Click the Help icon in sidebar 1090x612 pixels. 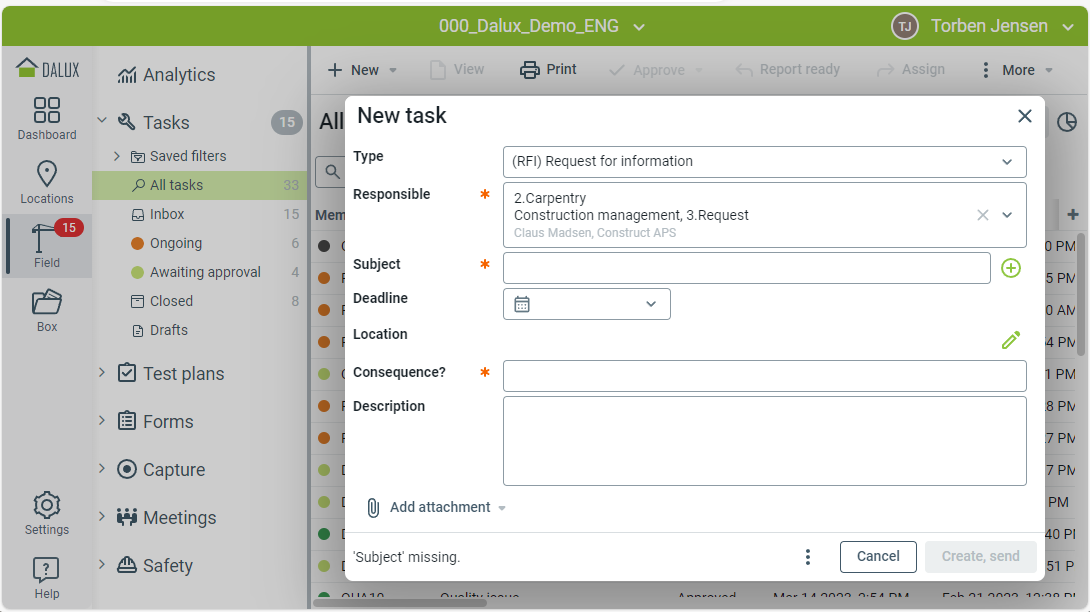coord(47,577)
